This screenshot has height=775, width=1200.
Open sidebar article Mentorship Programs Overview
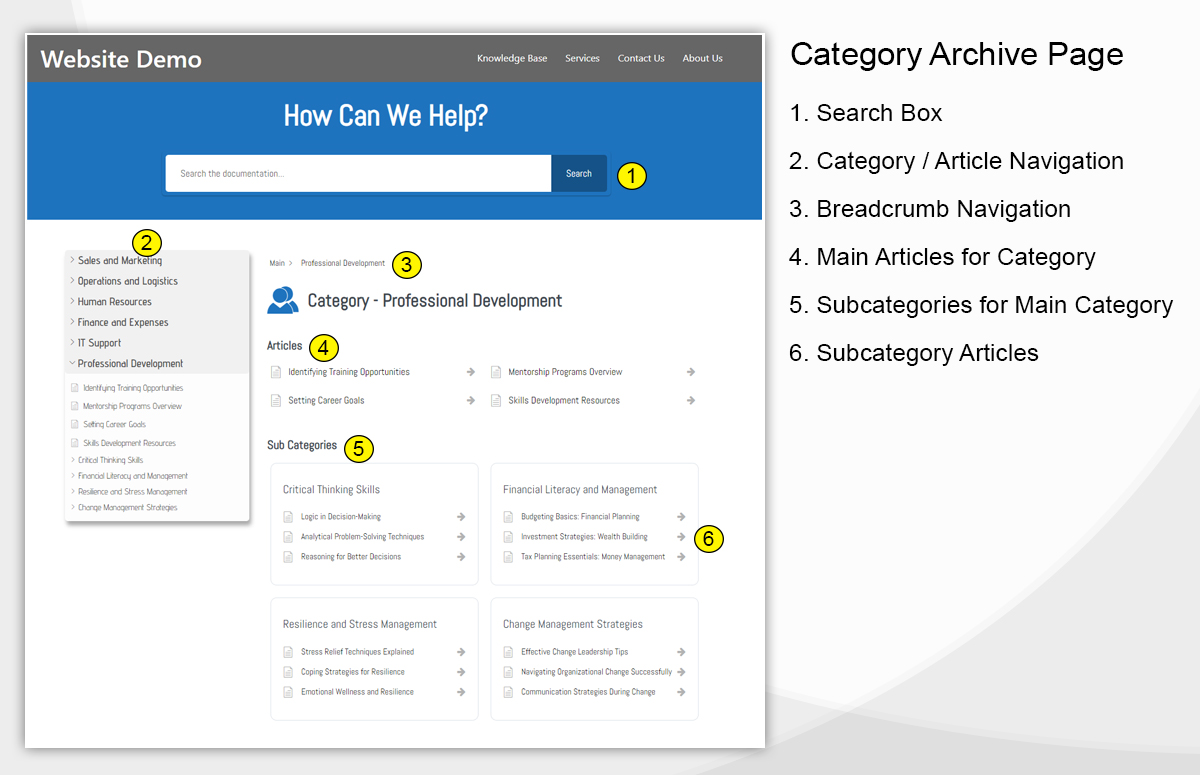coord(132,406)
